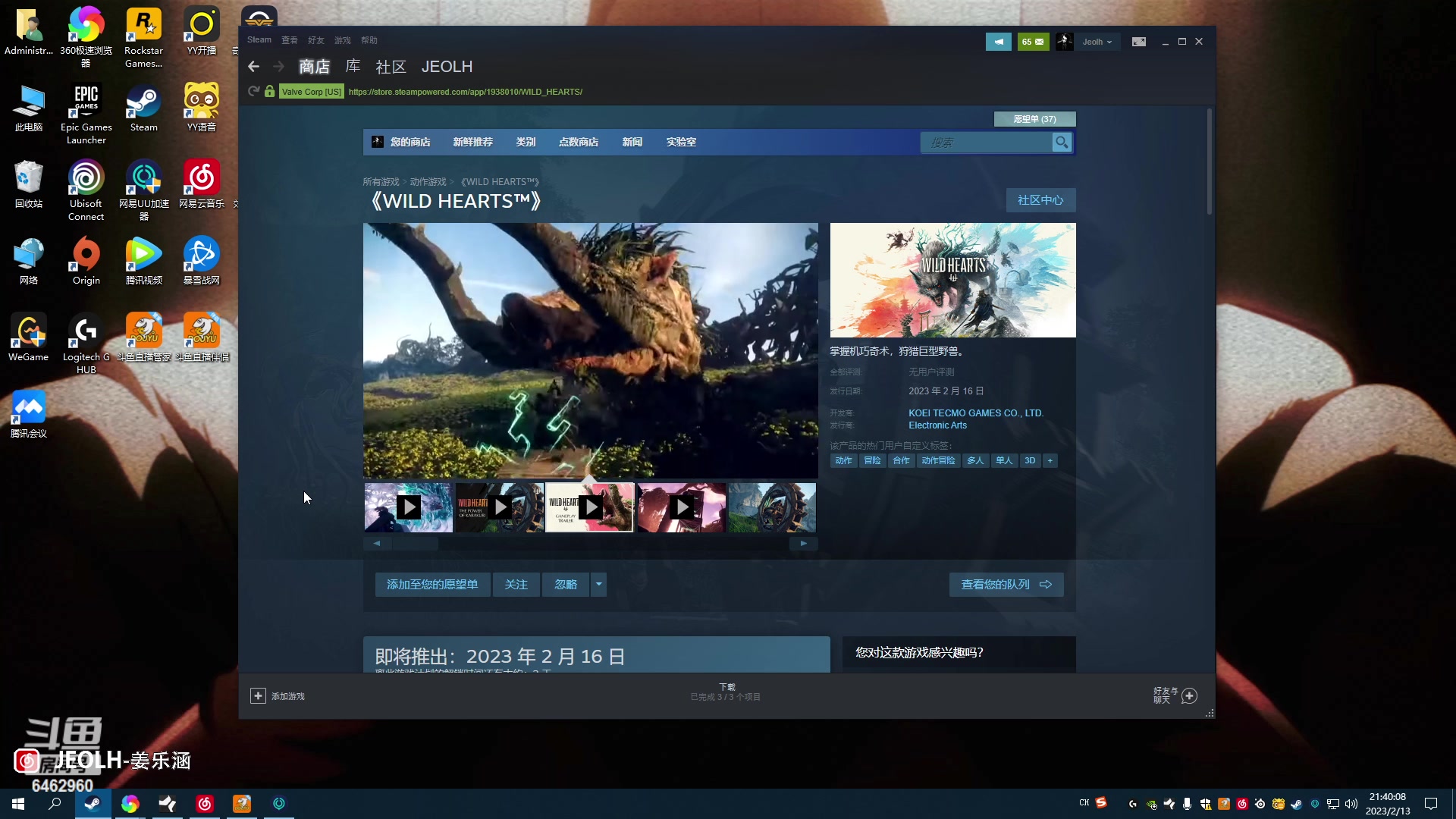Expand the Jeolh account dropdown
This screenshot has width=1456, height=819.
1097,42
